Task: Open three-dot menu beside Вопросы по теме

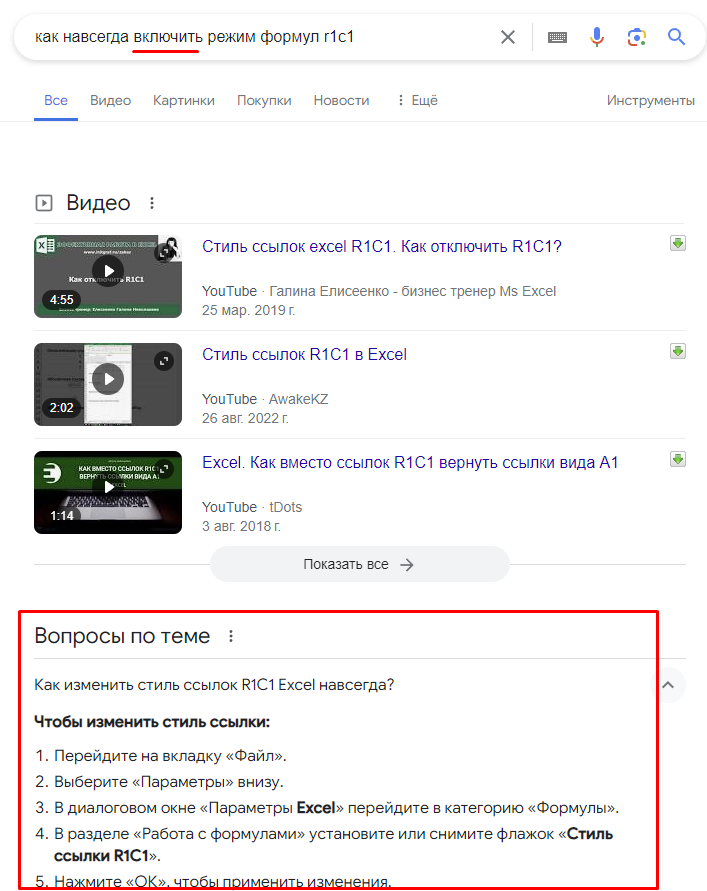Action: point(231,636)
